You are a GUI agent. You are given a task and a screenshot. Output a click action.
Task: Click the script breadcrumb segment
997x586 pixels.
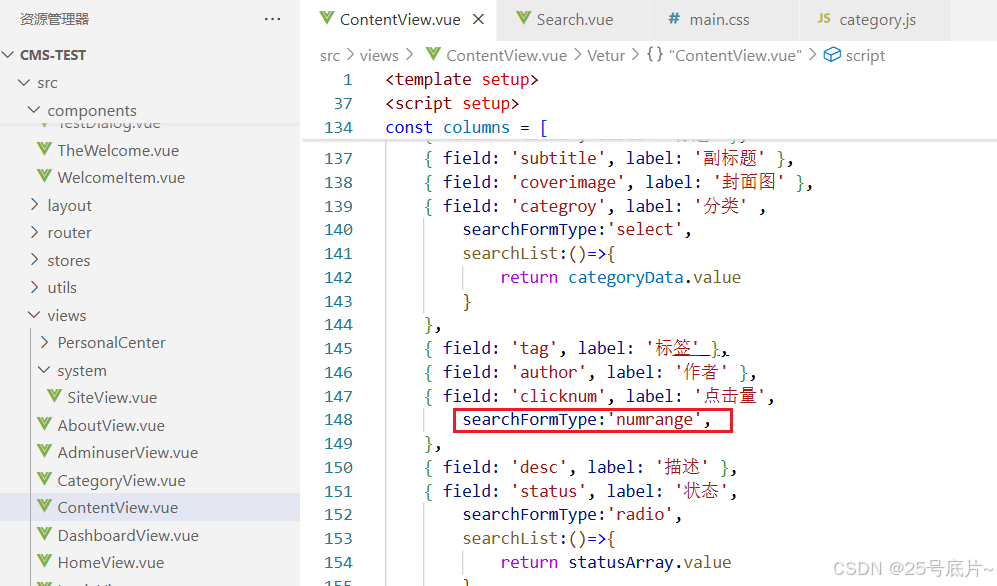pyautogui.click(x=865, y=56)
